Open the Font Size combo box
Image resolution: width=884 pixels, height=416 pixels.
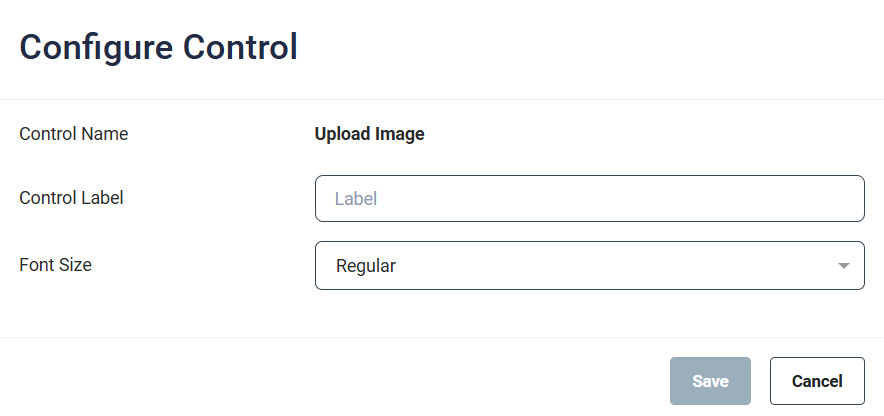[x=589, y=266]
